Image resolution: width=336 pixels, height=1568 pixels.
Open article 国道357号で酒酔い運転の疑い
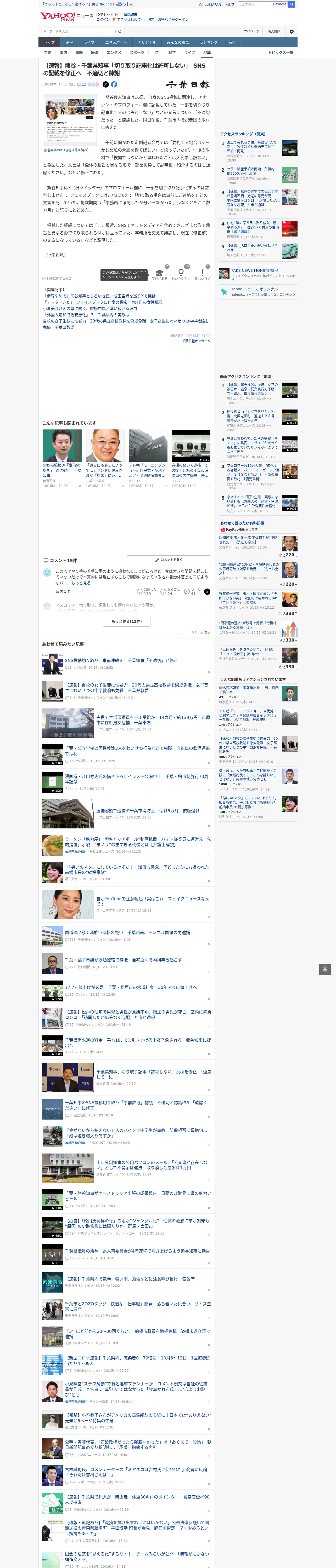point(127,932)
